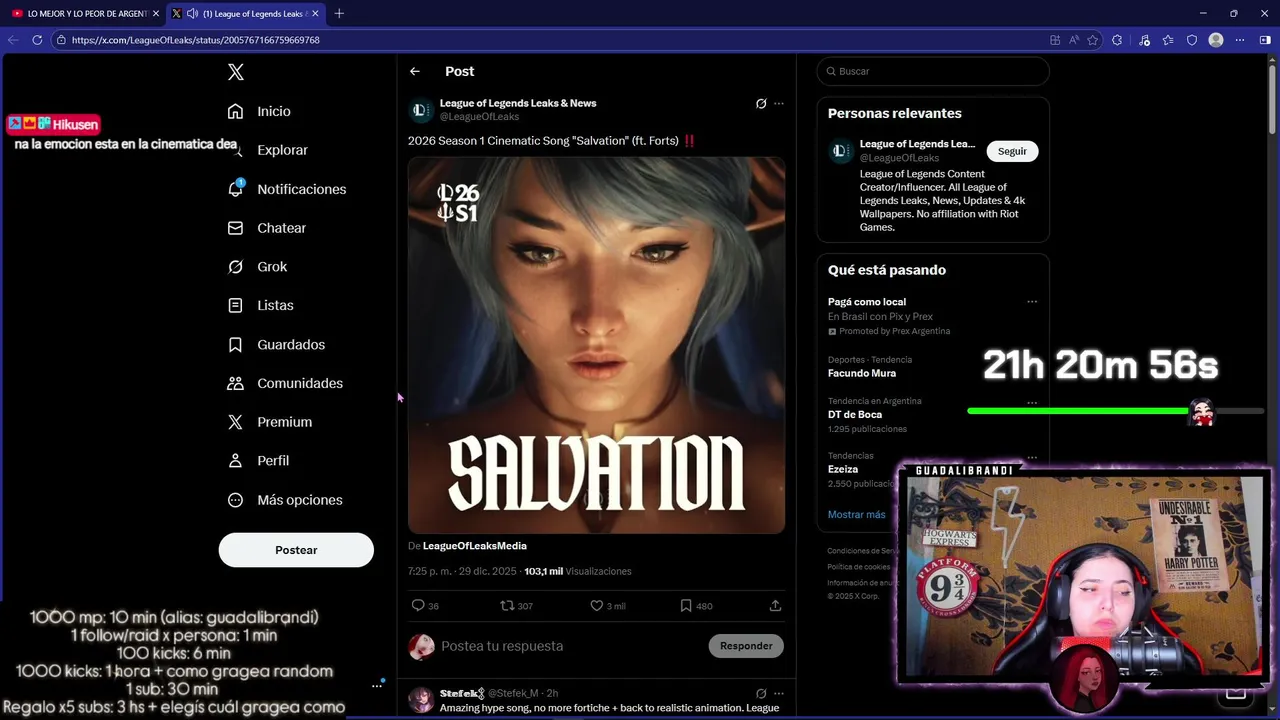Open the Stefek reply's three-dot menu
This screenshot has height=720, width=1280.
pos(779,693)
